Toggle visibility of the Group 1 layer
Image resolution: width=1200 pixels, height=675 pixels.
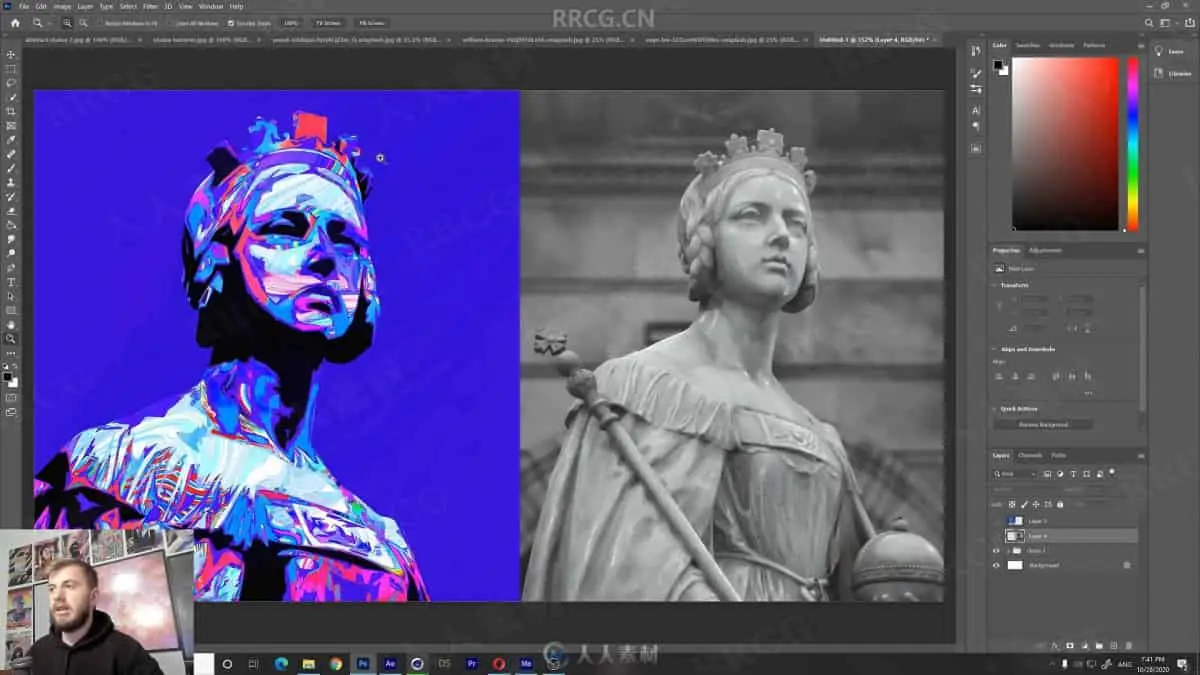(x=996, y=550)
